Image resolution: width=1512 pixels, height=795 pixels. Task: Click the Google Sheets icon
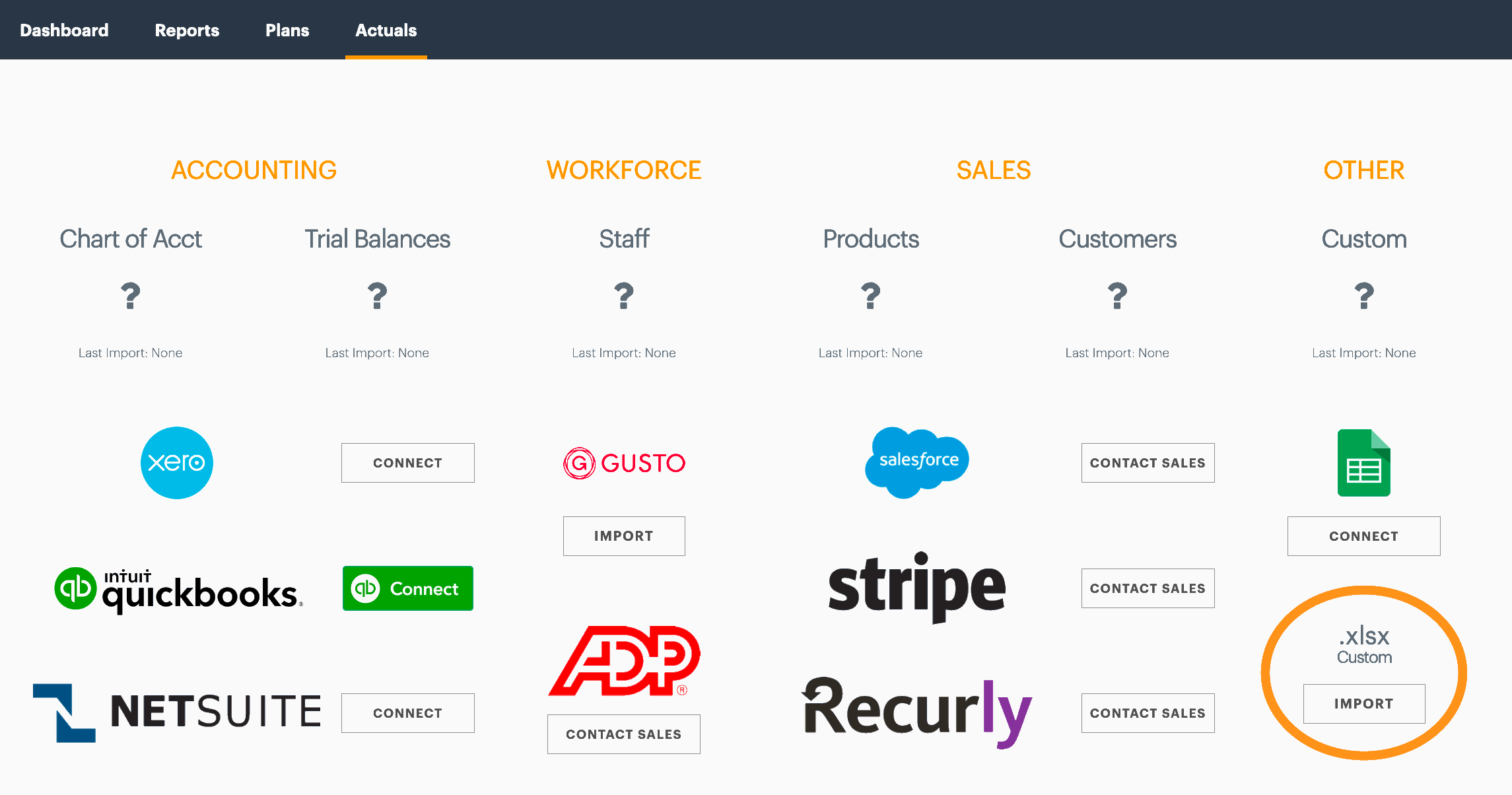1364,462
